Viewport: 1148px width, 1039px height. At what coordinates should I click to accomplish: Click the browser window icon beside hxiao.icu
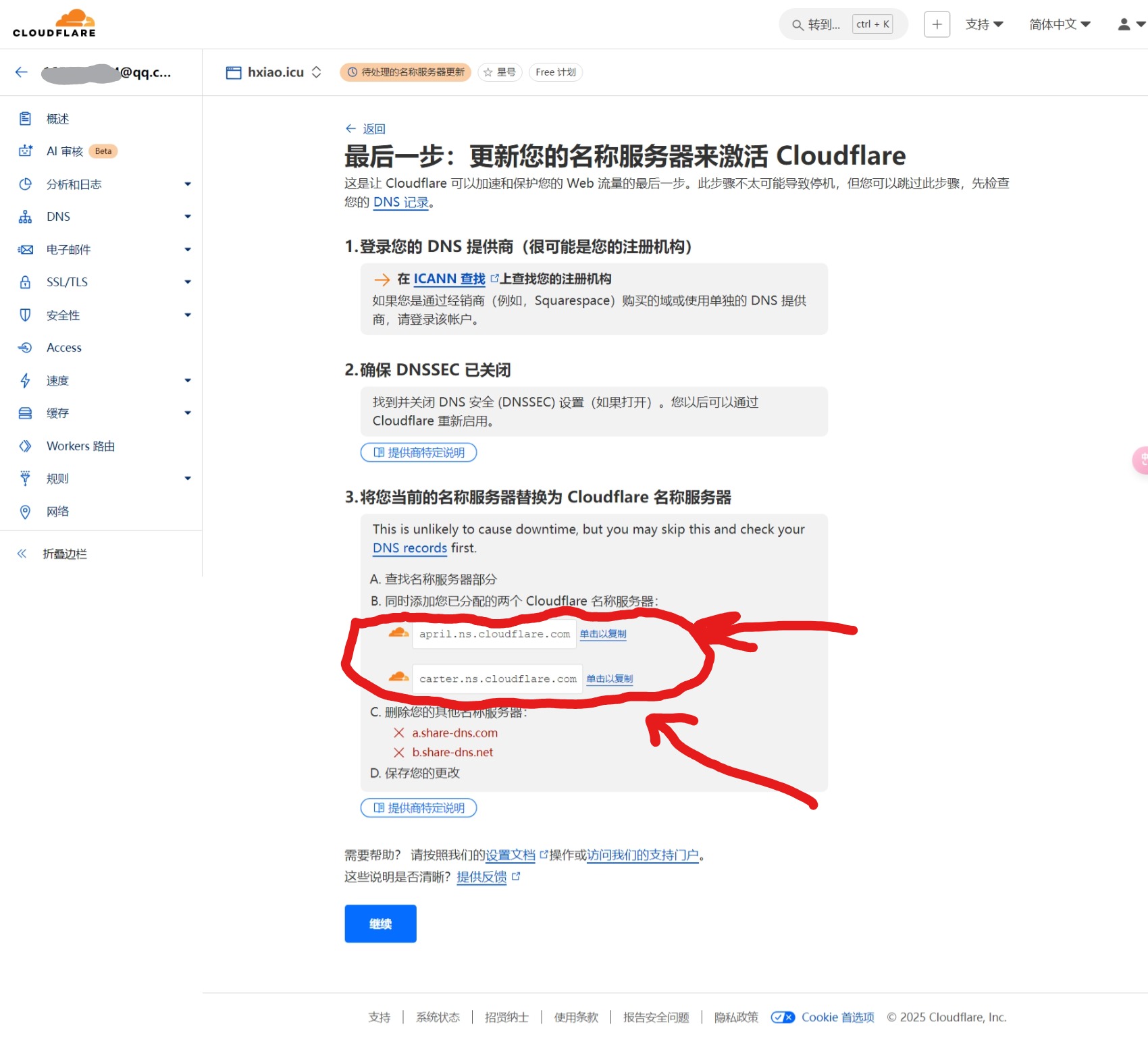point(234,73)
